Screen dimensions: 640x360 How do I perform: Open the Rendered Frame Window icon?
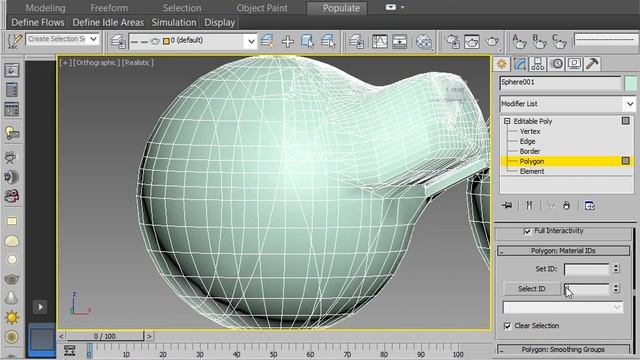(471, 41)
